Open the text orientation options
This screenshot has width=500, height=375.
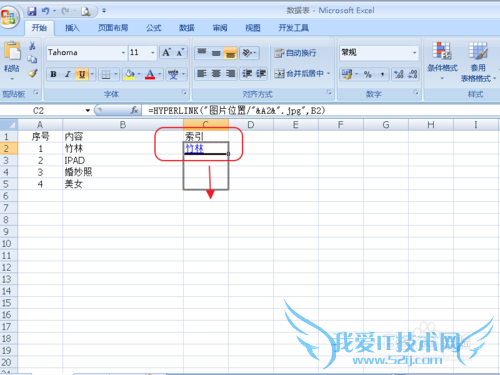(249, 53)
